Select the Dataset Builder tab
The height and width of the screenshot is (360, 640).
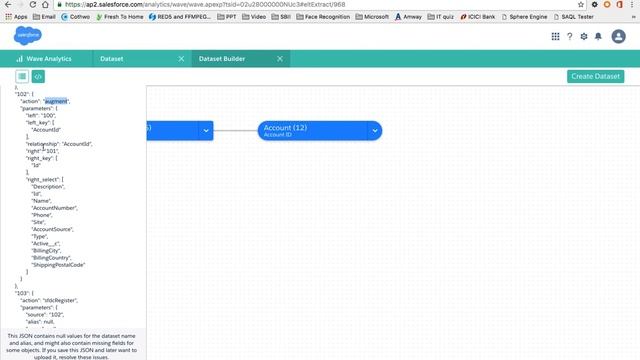222,59
